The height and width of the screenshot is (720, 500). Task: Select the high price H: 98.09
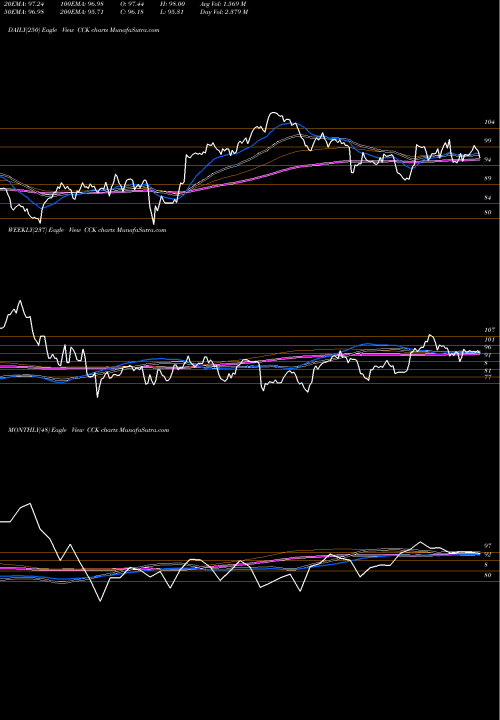(x=174, y=4)
